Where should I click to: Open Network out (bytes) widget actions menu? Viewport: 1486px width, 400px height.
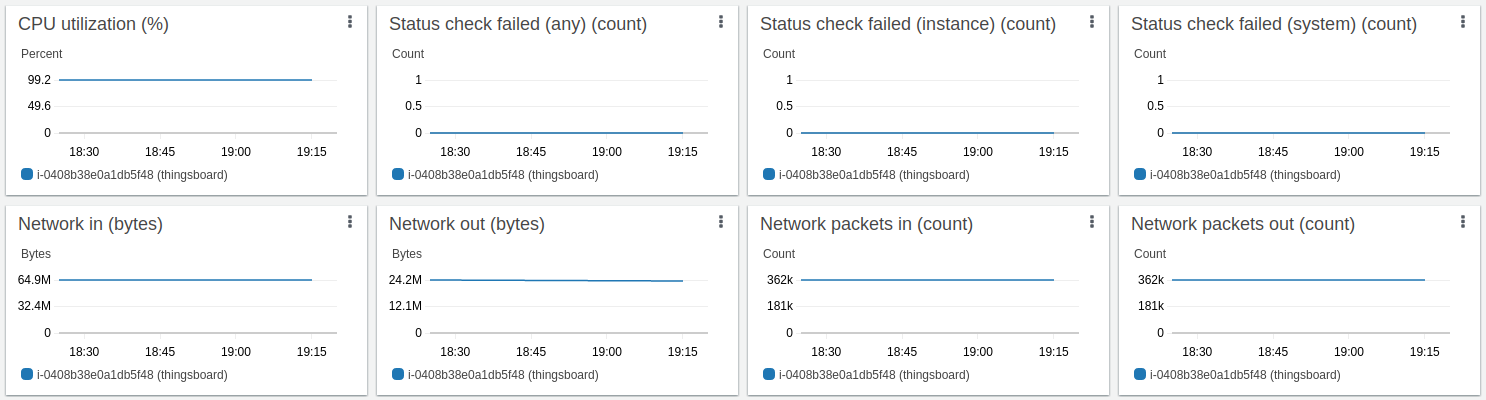tap(721, 222)
